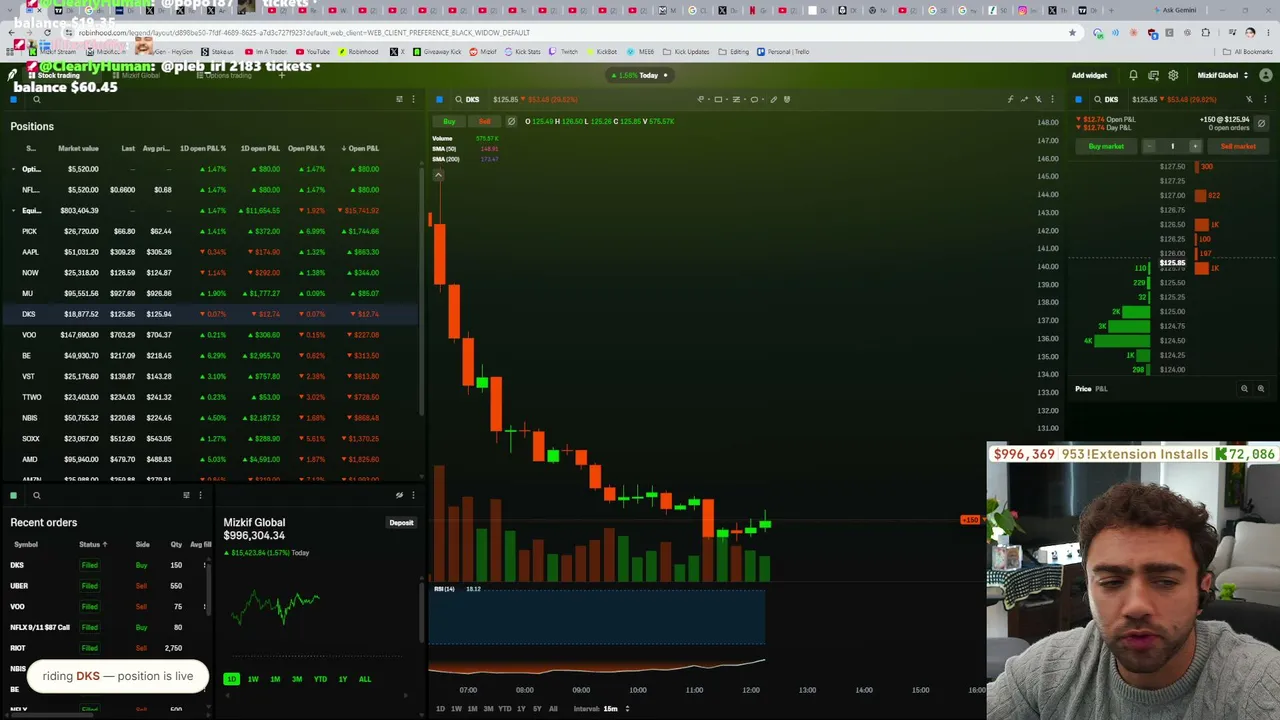Open Positions panel column settings icon
Viewport: 1280px width, 720px height.
pyautogui.click(x=399, y=99)
